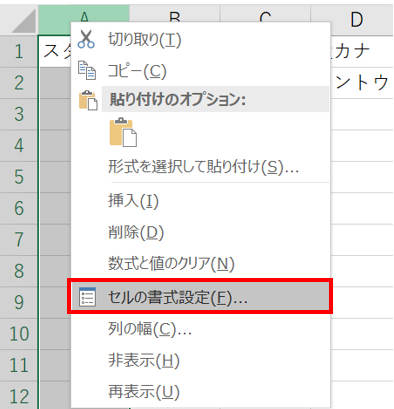
Task: Click cell D2 containing ントウ text
Action: (x=362, y=83)
